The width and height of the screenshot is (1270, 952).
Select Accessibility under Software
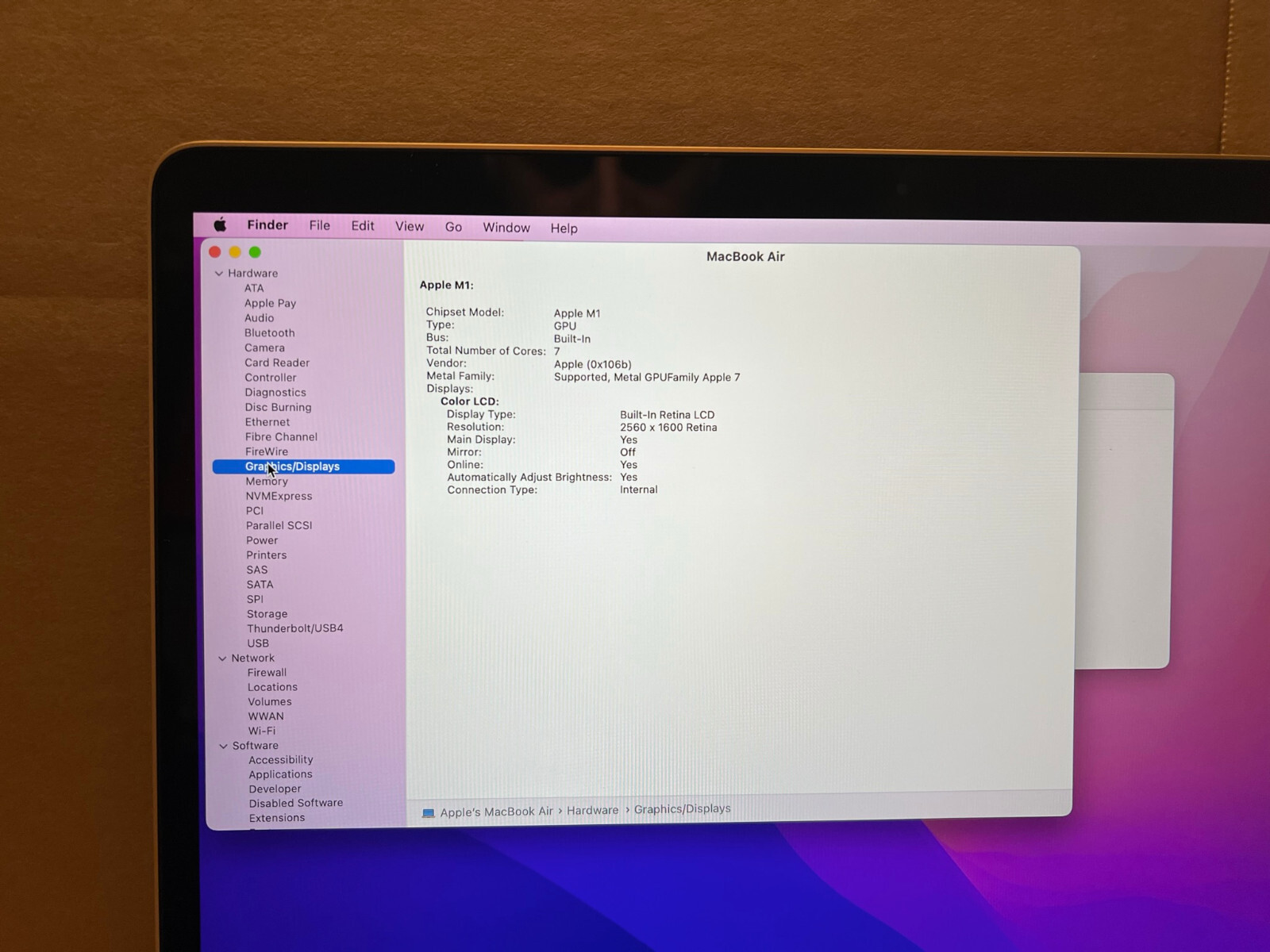(x=281, y=760)
